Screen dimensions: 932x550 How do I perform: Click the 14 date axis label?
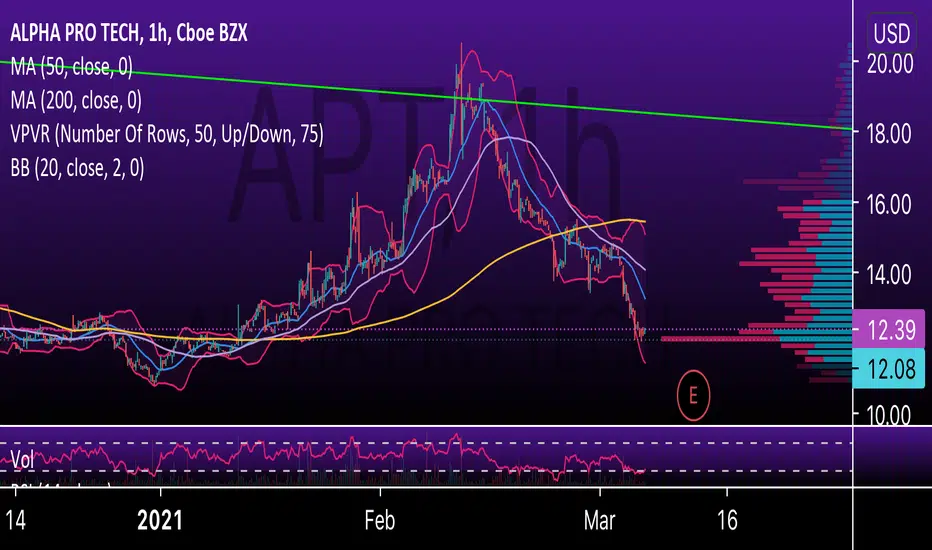coord(15,520)
